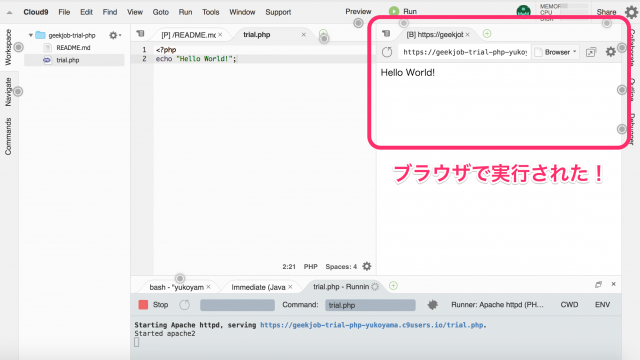Switch to the README.md editor tab
Screen dimensions: 640x360
pos(188,35)
